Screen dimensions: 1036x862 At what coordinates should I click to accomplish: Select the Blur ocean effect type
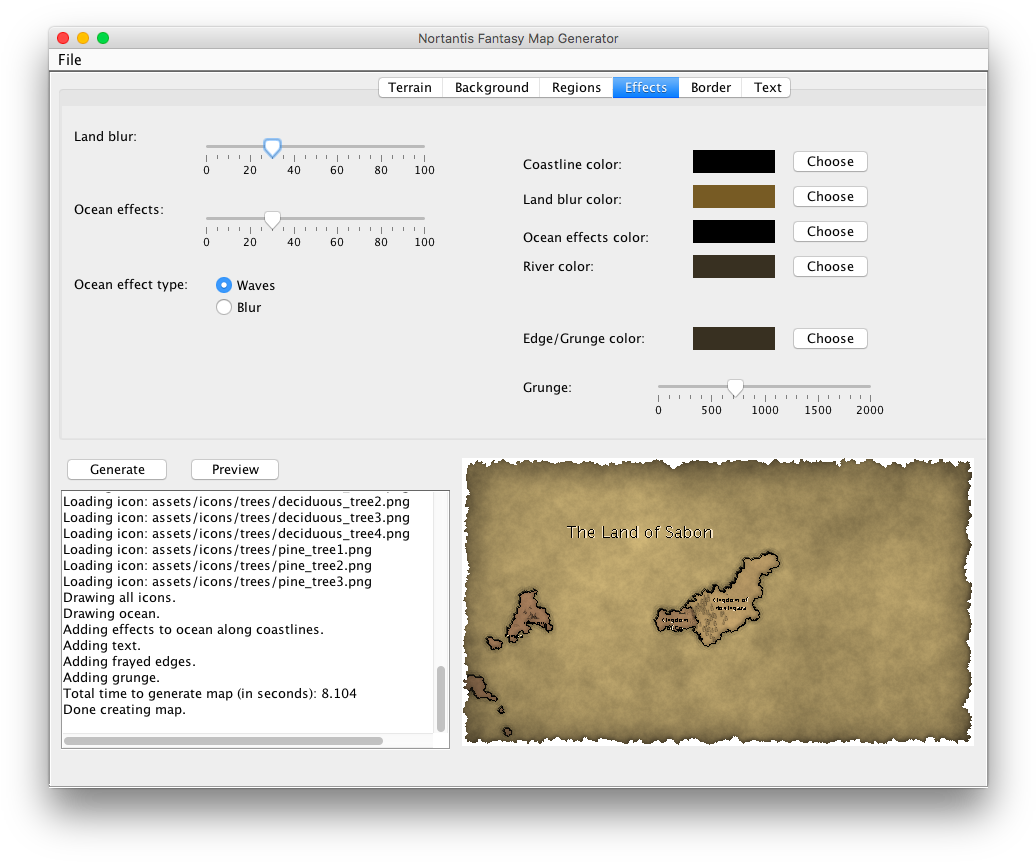224,307
